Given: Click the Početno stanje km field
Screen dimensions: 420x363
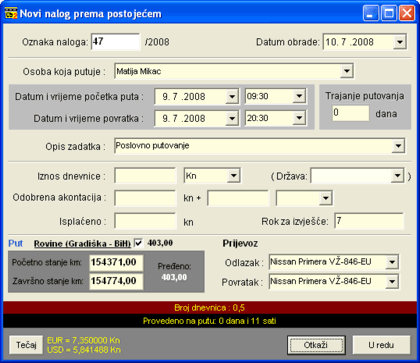Looking at the screenshot, I should pos(116,263).
